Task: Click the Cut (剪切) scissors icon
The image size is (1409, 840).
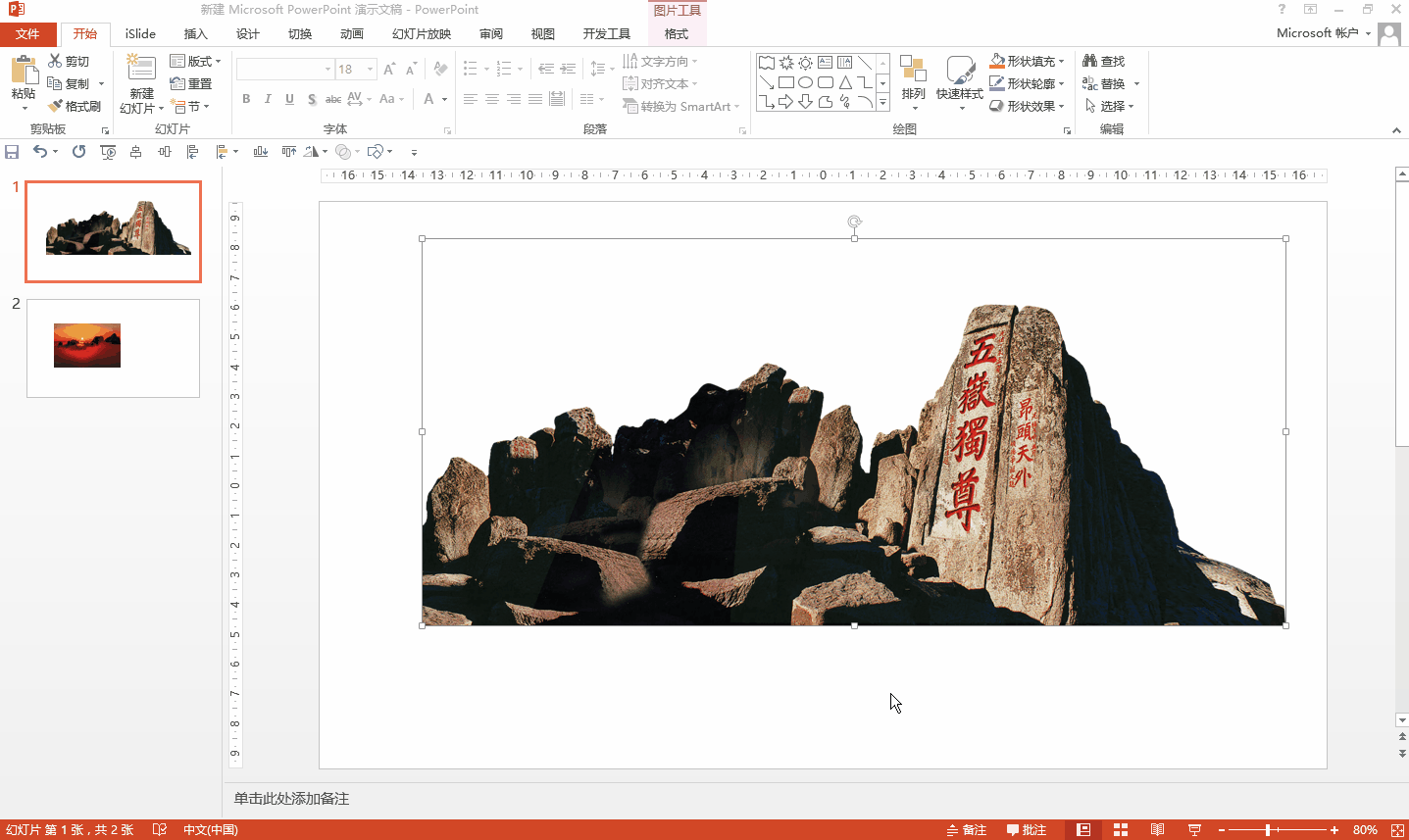Action: [x=55, y=61]
